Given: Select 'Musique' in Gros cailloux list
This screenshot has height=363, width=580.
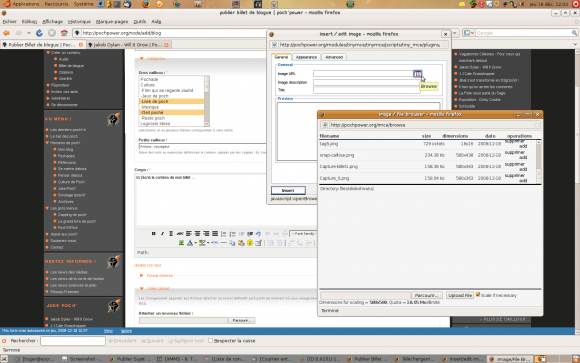Looking at the screenshot, I should [150, 107].
